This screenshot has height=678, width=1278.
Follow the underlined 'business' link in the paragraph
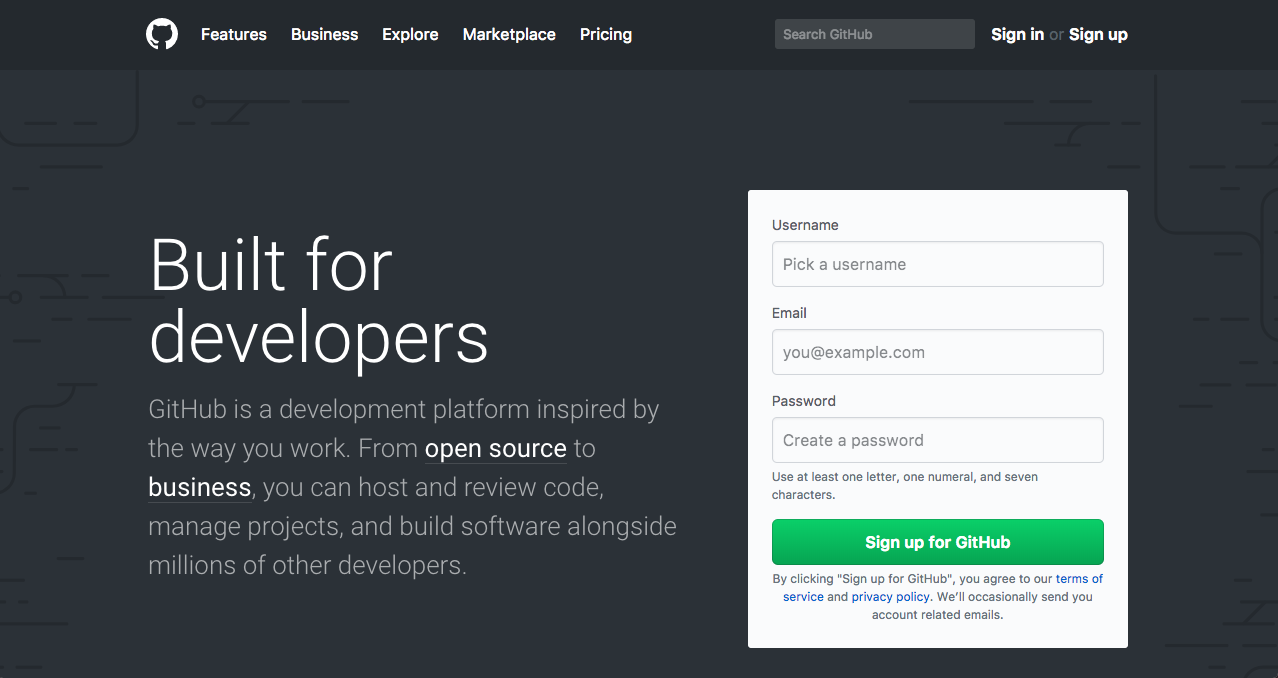199,488
